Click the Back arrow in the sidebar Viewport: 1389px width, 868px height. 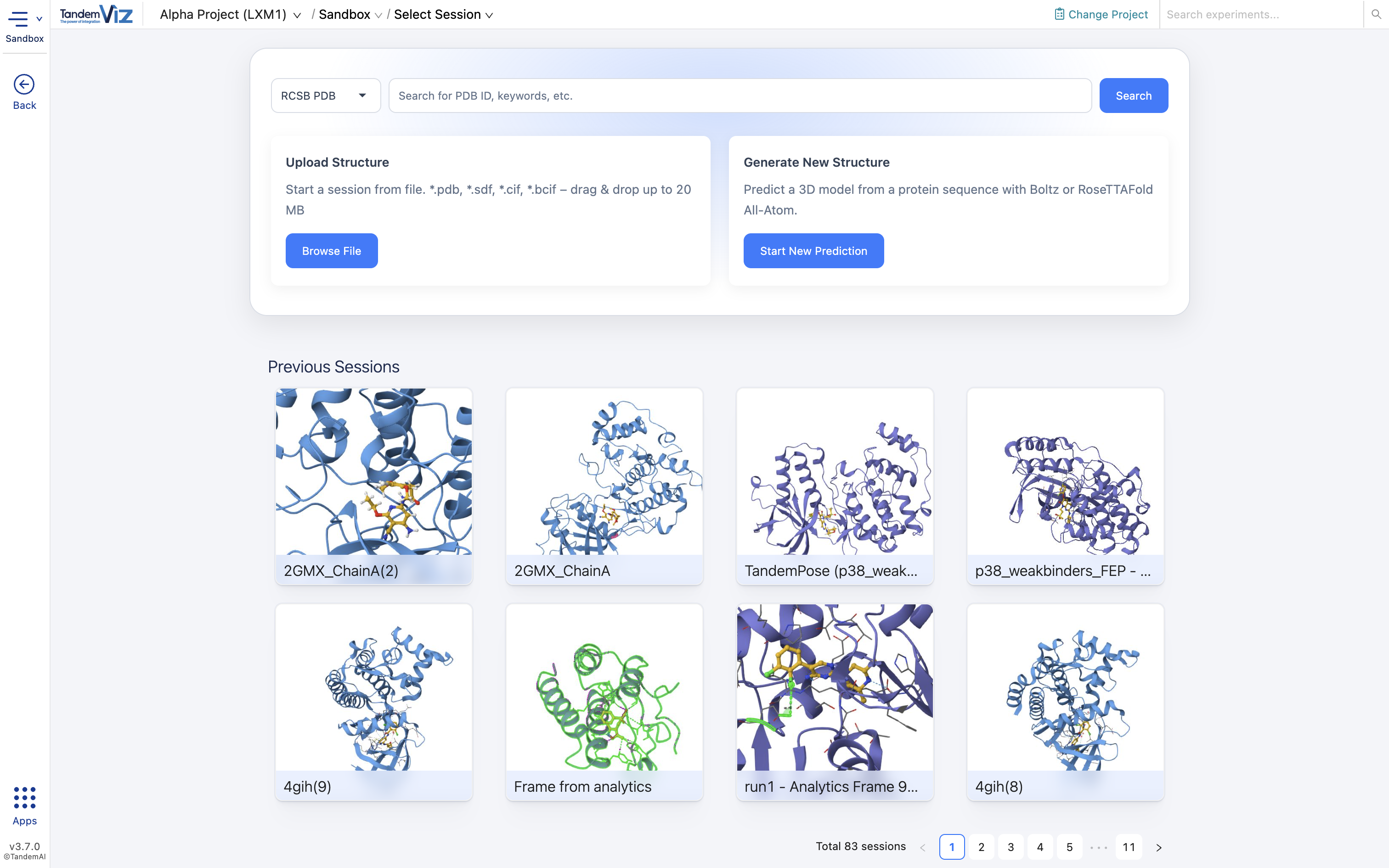[24, 85]
